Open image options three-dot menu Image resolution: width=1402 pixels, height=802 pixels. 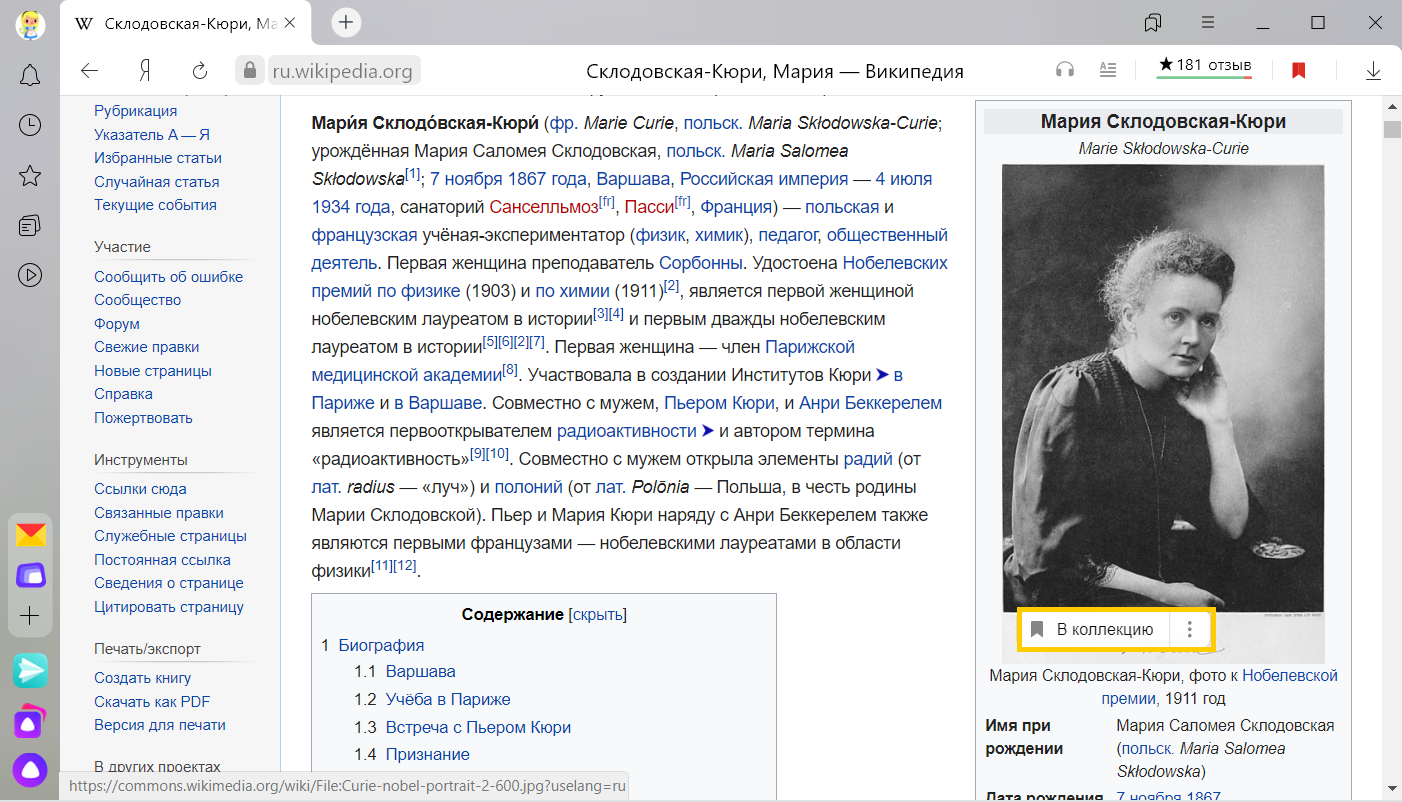pos(1189,629)
